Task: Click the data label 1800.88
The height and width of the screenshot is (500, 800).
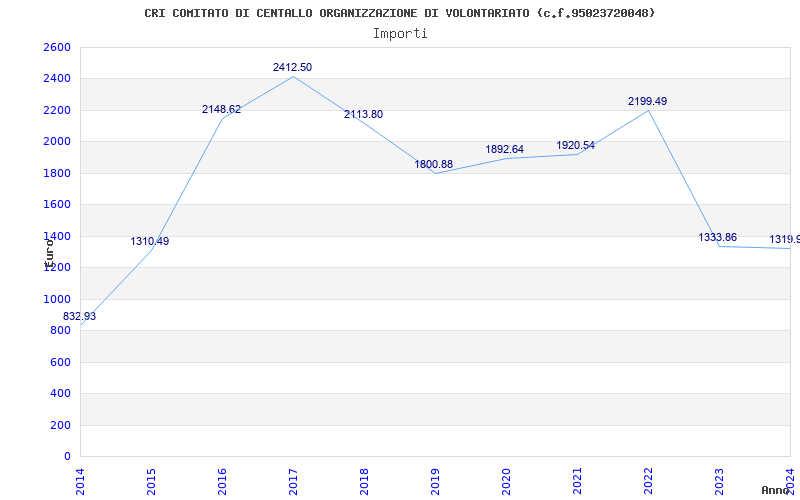Action: pos(434,164)
